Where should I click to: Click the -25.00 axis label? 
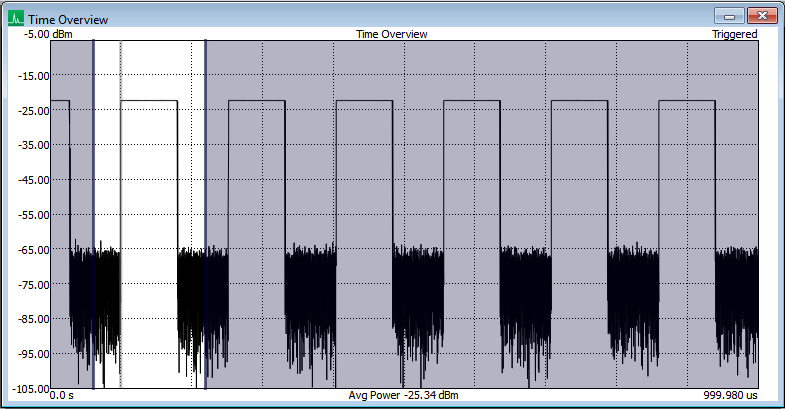(34, 111)
